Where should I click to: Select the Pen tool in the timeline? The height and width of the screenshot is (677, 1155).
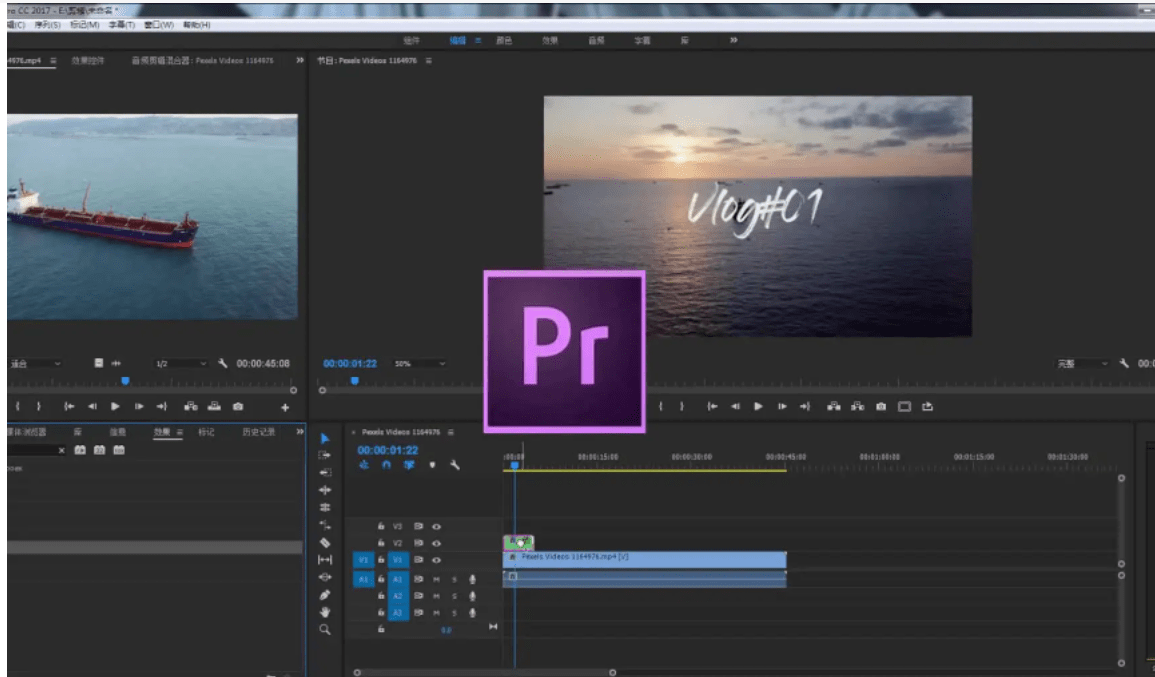324,595
